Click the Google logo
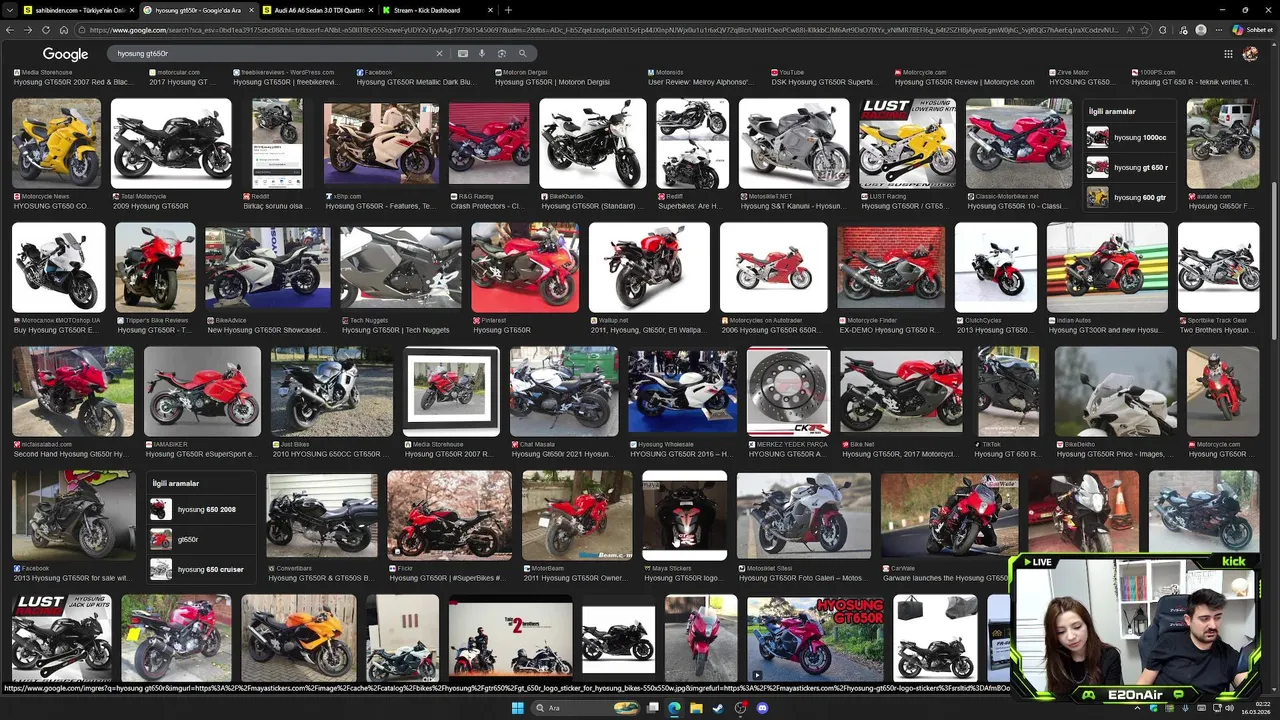 (x=65, y=54)
